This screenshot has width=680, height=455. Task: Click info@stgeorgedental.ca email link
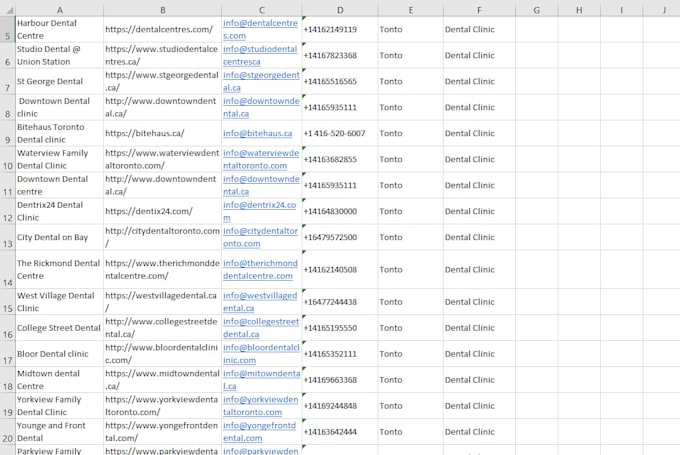261,82
